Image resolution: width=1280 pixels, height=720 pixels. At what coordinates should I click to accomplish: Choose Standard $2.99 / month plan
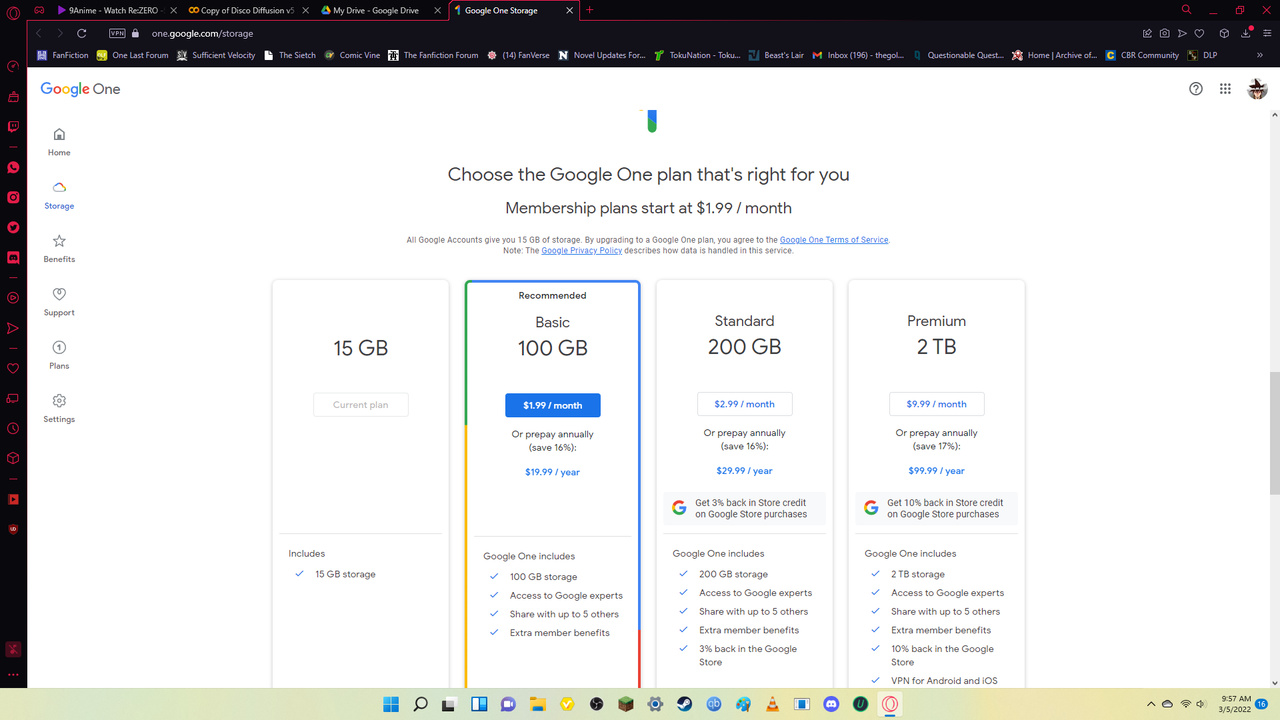pyautogui.click(x=744, y=404)
